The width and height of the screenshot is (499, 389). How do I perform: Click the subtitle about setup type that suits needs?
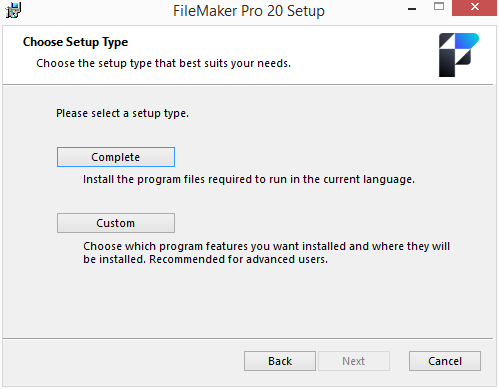[163, 63]
